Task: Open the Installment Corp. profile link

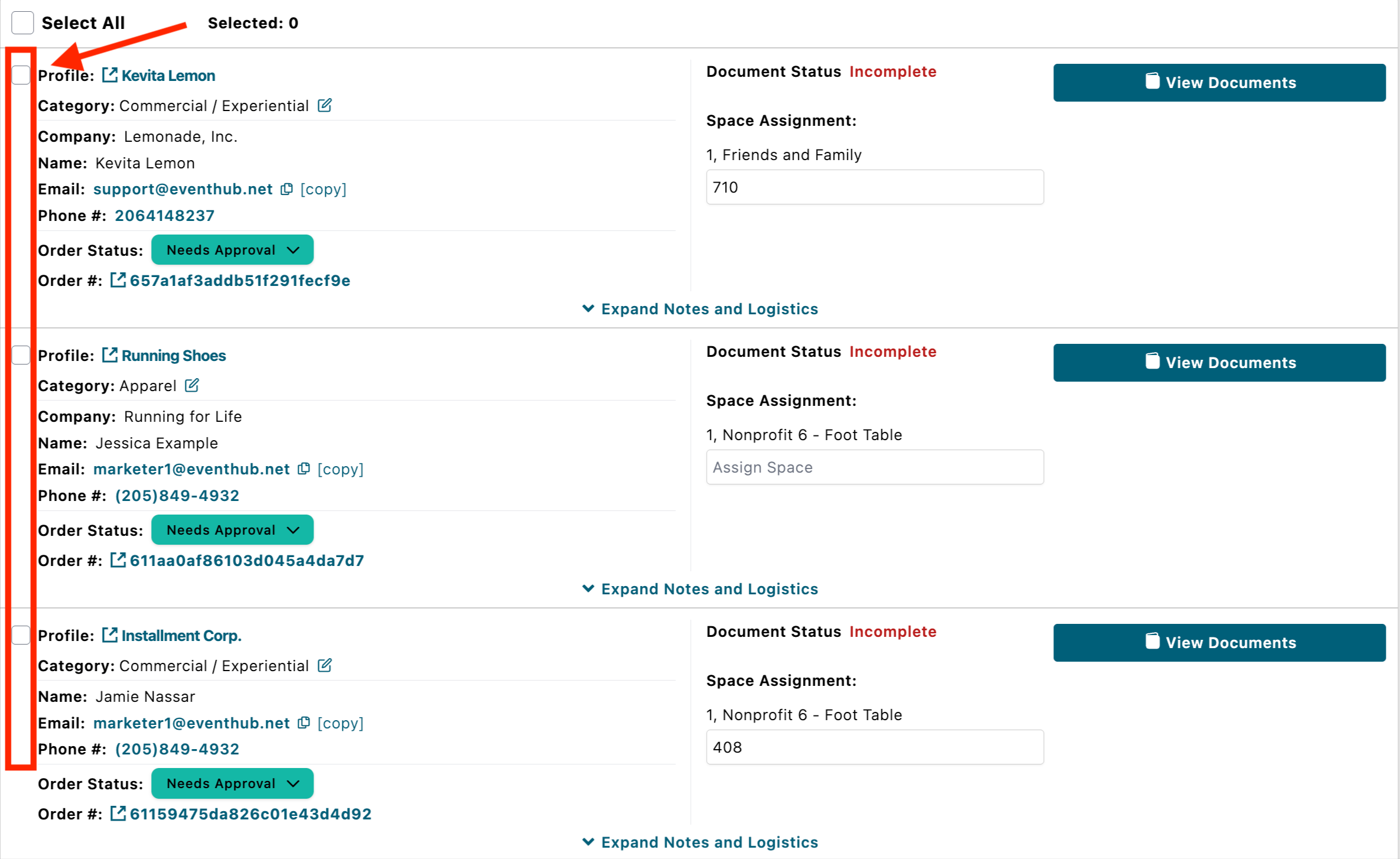Action: 181,636
